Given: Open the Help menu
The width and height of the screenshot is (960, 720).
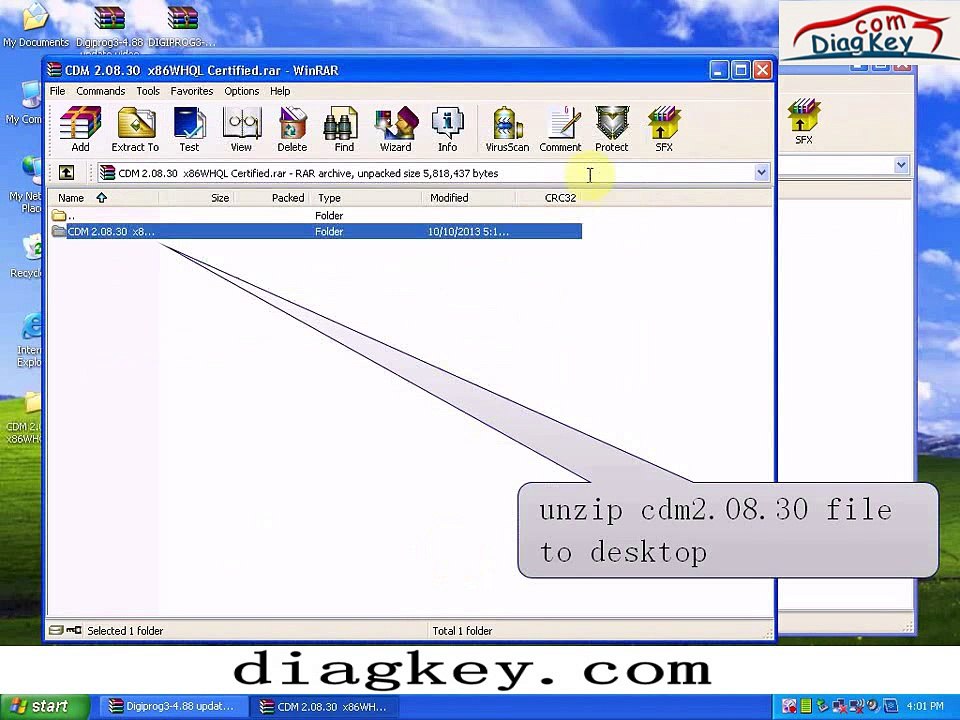Looking at the screenshot, I should point(280,91).
